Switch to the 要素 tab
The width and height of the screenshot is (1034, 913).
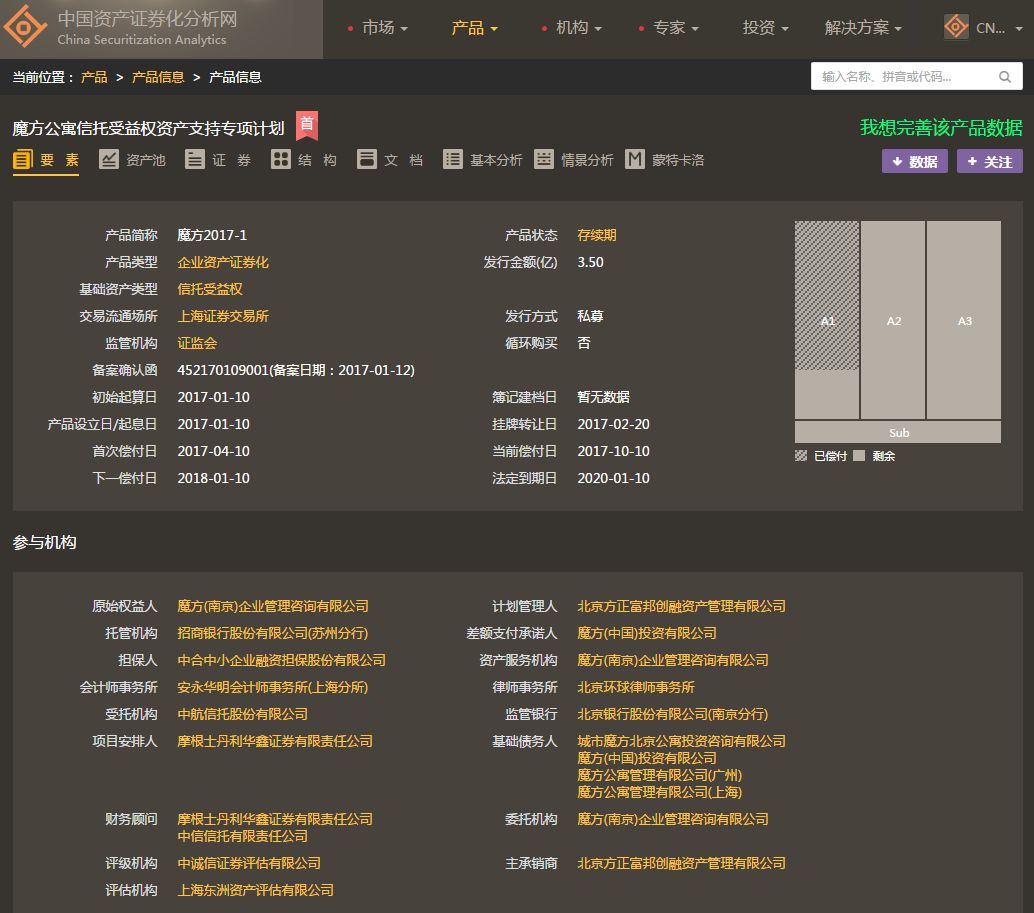point(46,160)
